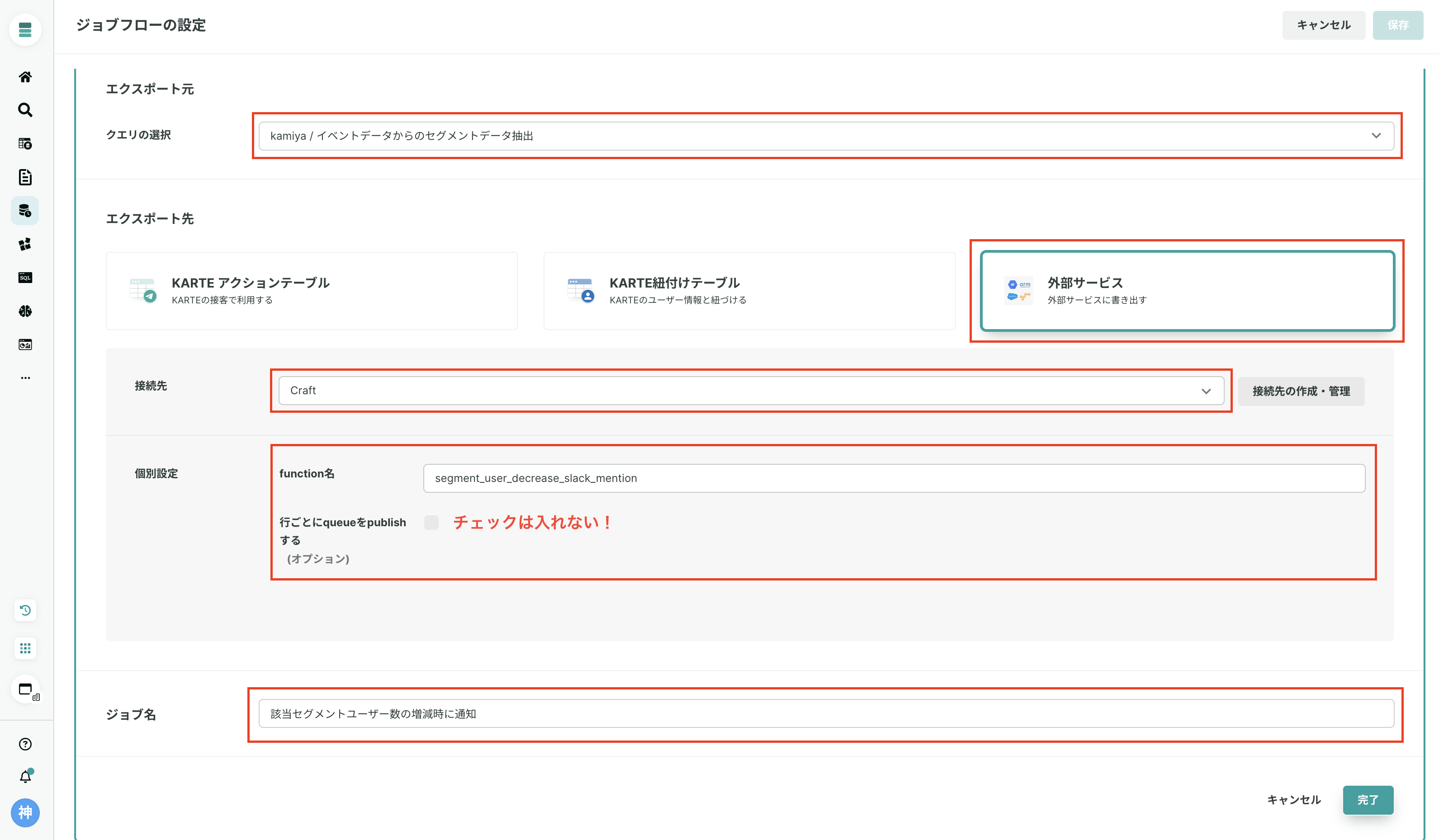Click the 接続先 label

coord(151,386)
